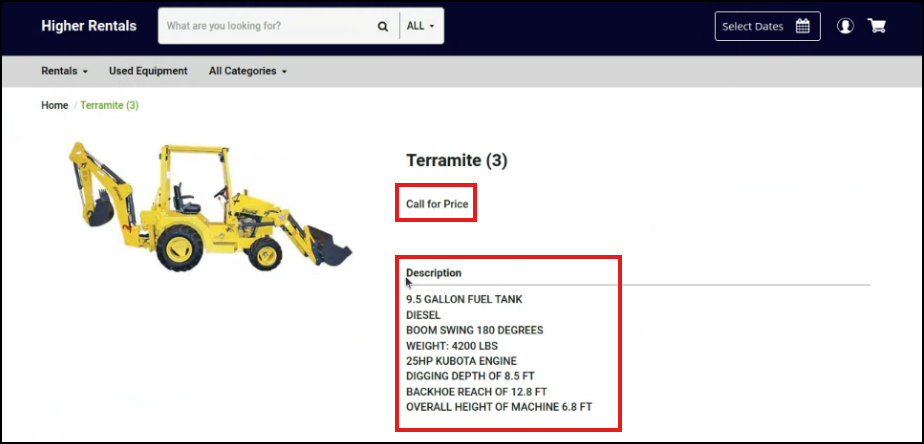Navigate to Home via breadcrumb
924x444 pixels.
click(x=54, y=105)
